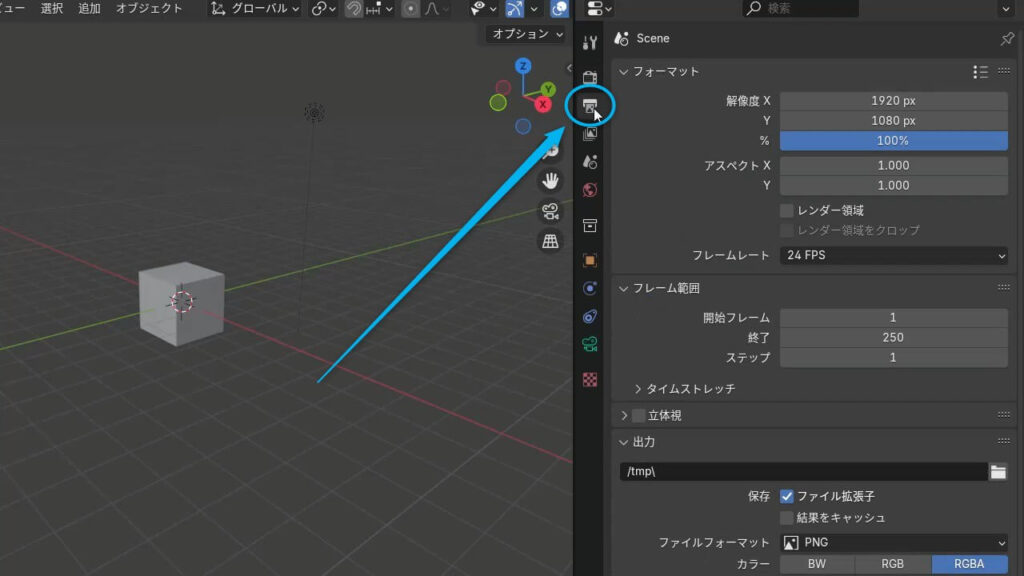Collapse the 出力 panel

click(624, 442)
